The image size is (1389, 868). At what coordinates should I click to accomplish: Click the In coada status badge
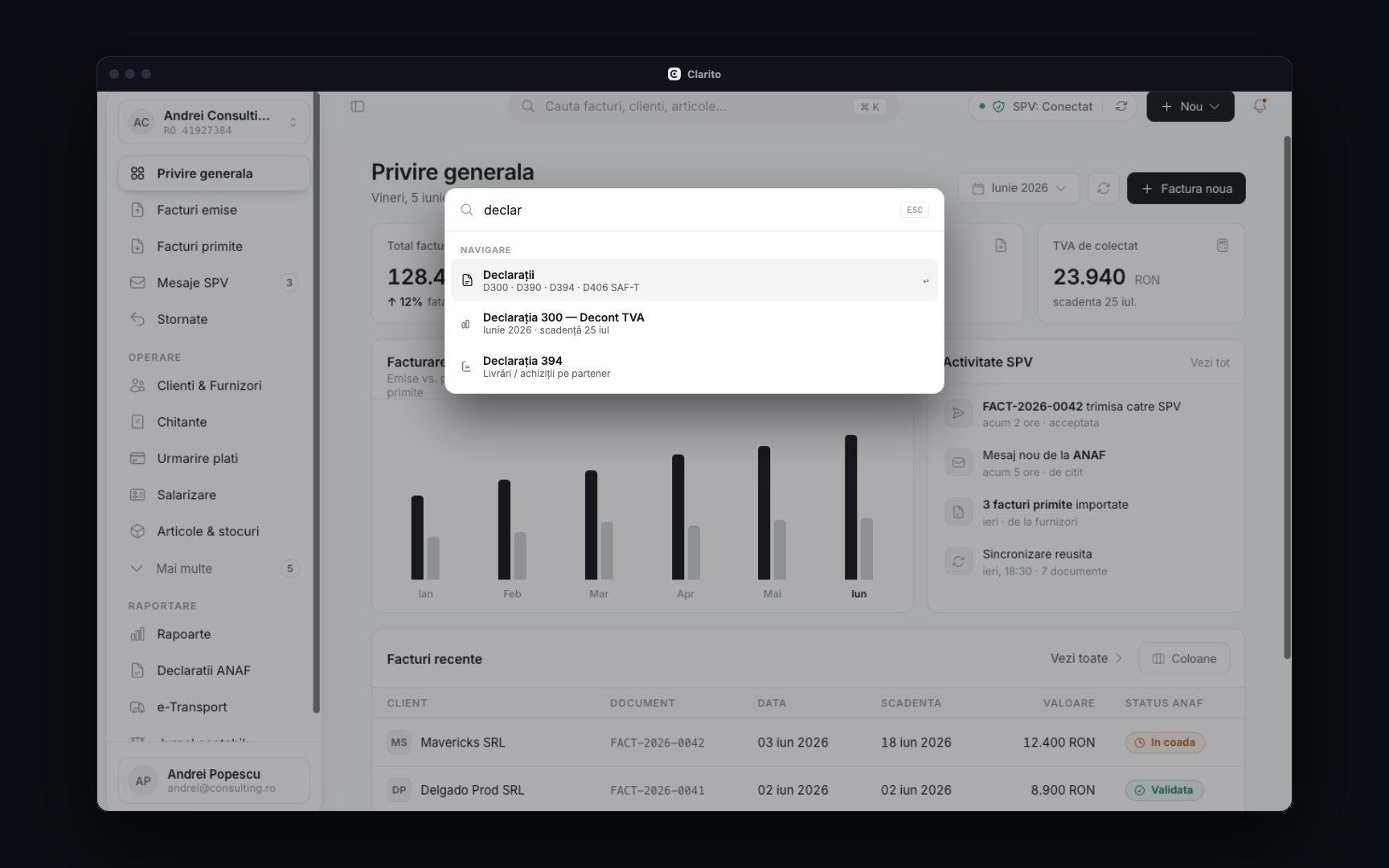click(1165, 743)
